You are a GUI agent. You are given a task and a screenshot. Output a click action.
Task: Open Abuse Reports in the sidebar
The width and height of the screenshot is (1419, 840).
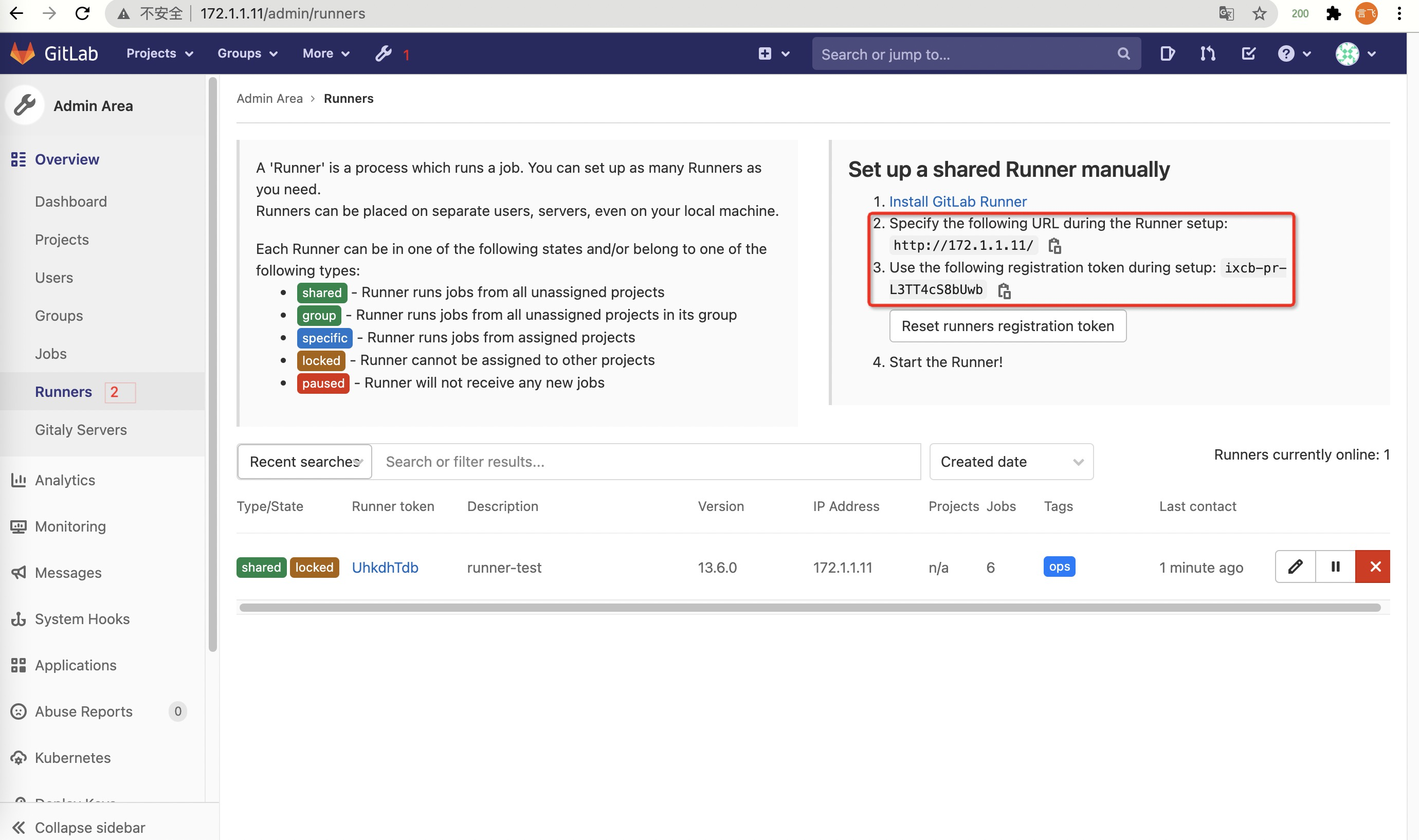[84, 711]
